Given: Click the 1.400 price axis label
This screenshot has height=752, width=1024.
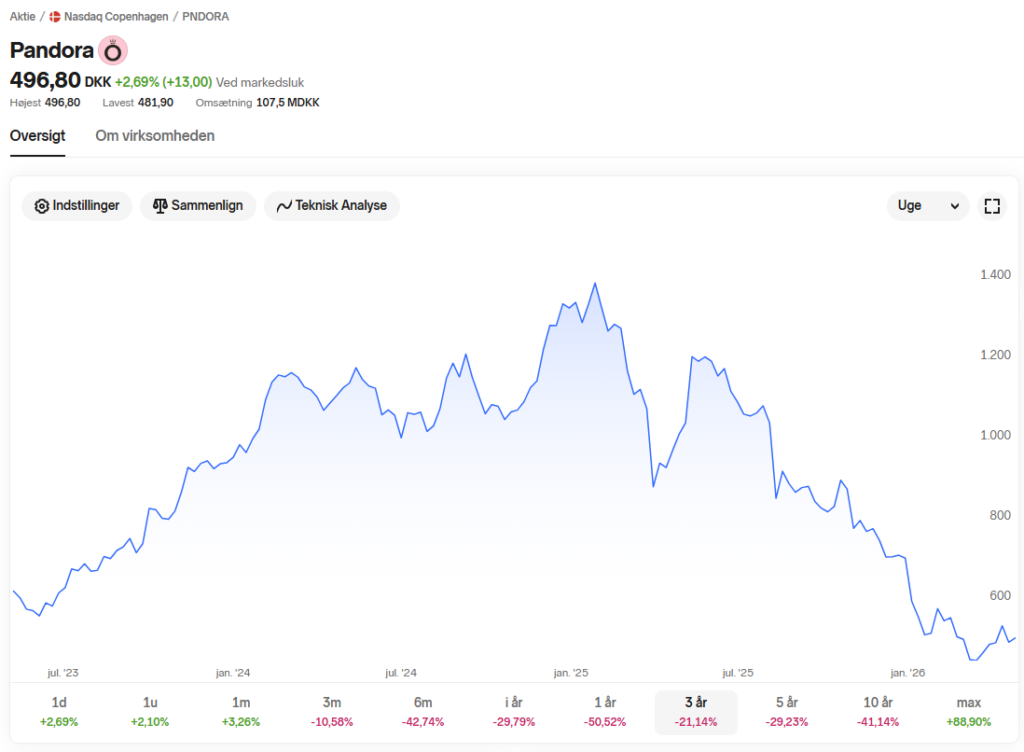Looking at the screenshot, I should tap(995, 275).
